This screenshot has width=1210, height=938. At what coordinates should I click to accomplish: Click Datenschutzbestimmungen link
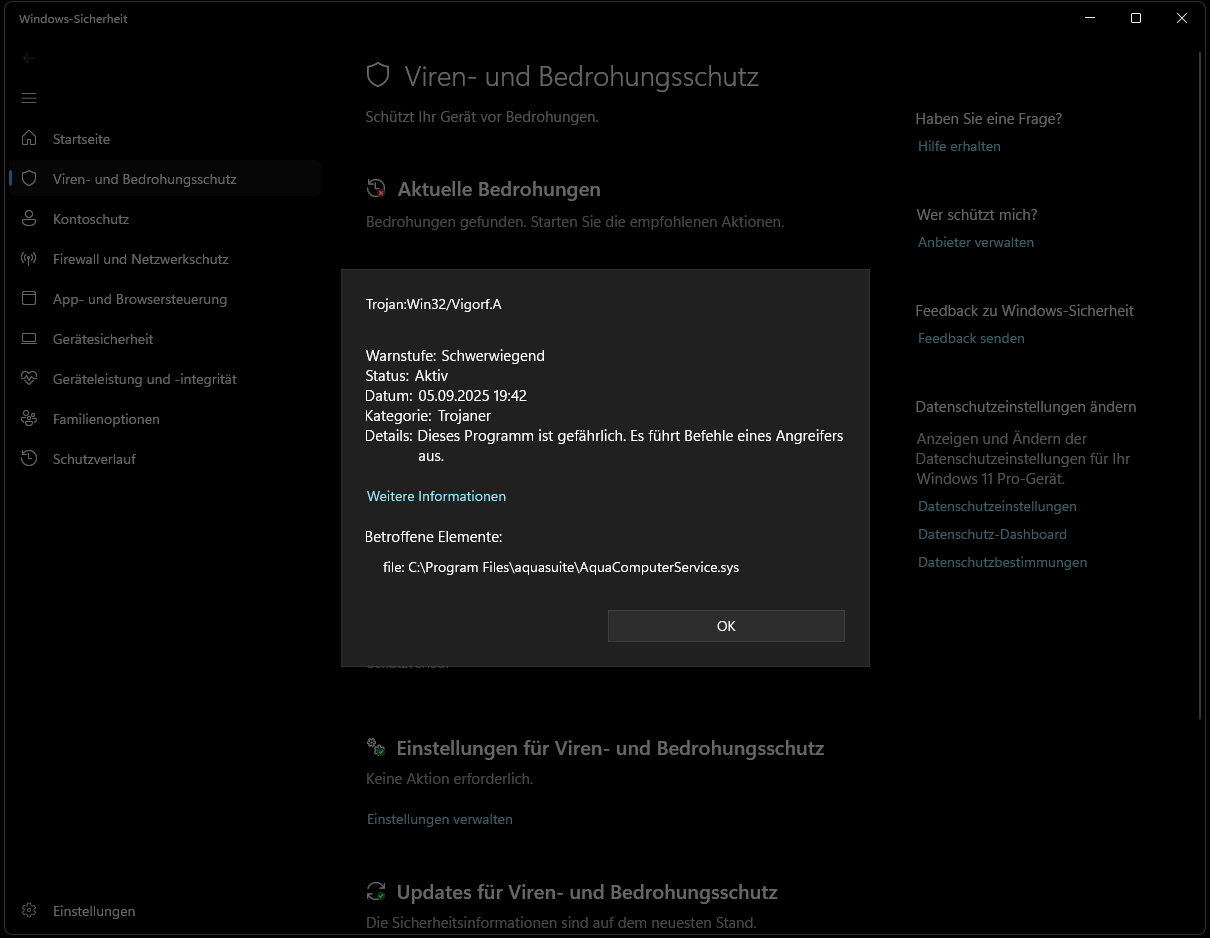pos(1002,562)
